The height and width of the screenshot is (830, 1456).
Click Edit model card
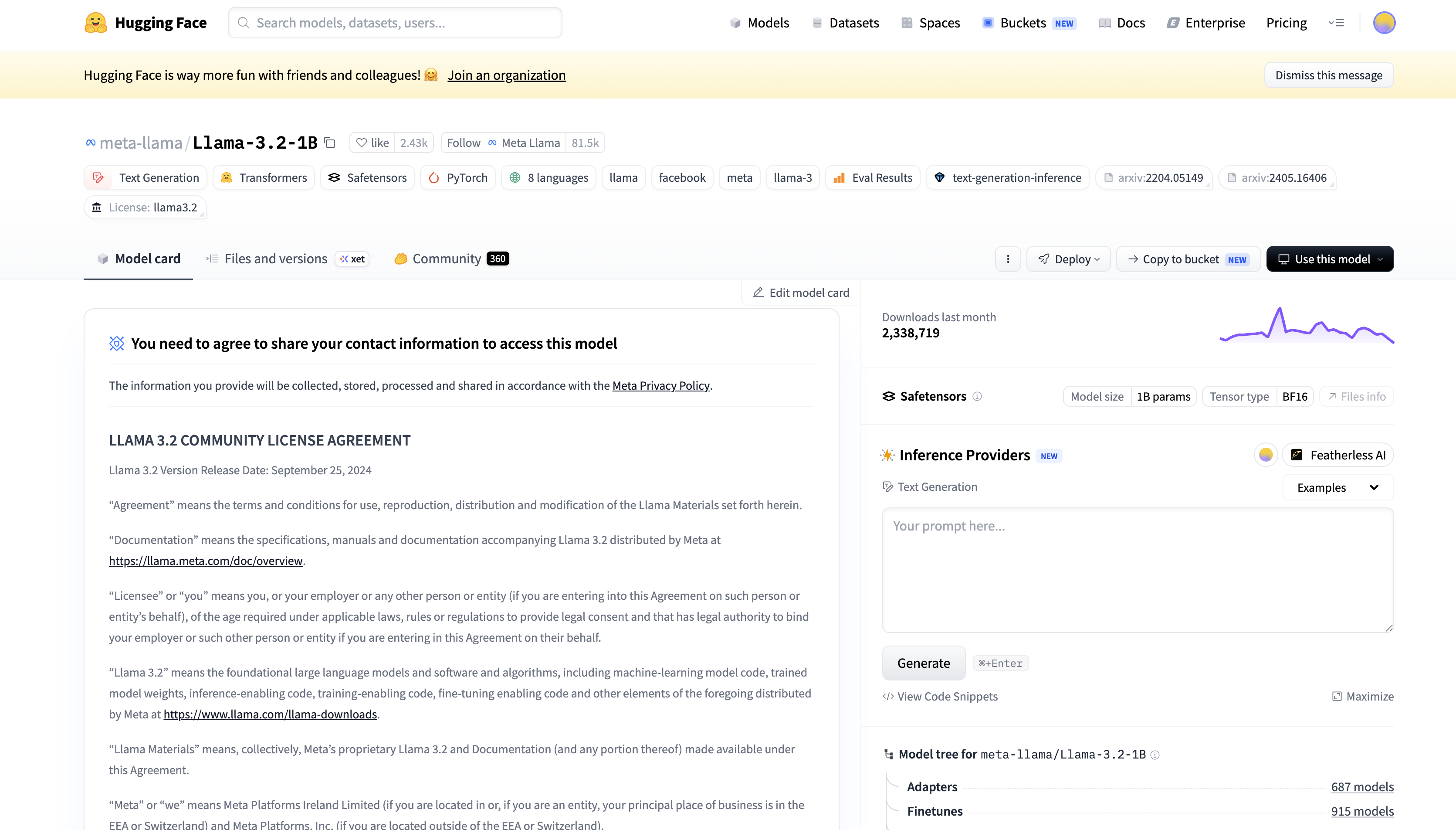(801, 293)
